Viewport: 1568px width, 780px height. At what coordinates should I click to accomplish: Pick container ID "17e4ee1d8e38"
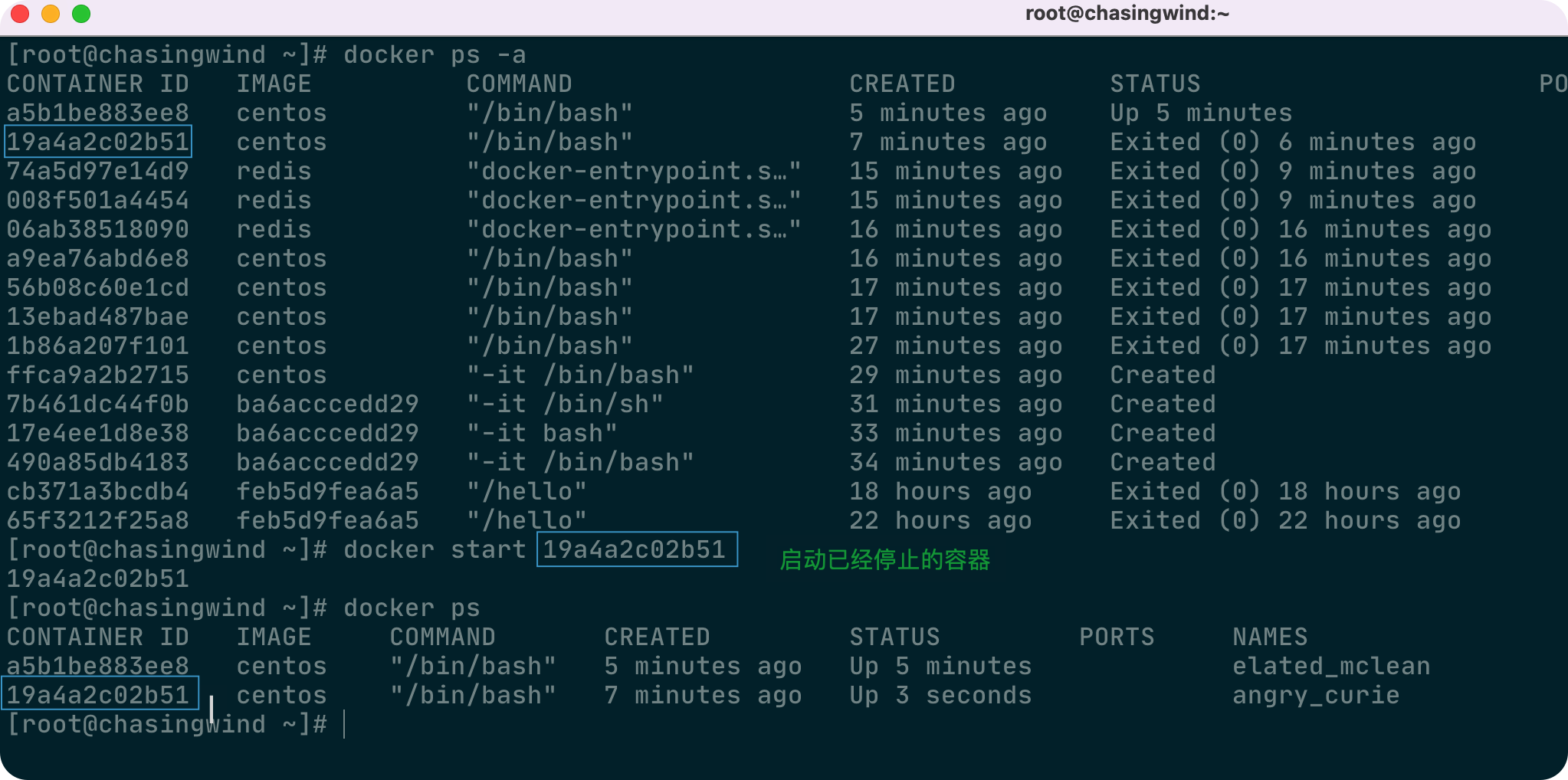pos(98,433)
